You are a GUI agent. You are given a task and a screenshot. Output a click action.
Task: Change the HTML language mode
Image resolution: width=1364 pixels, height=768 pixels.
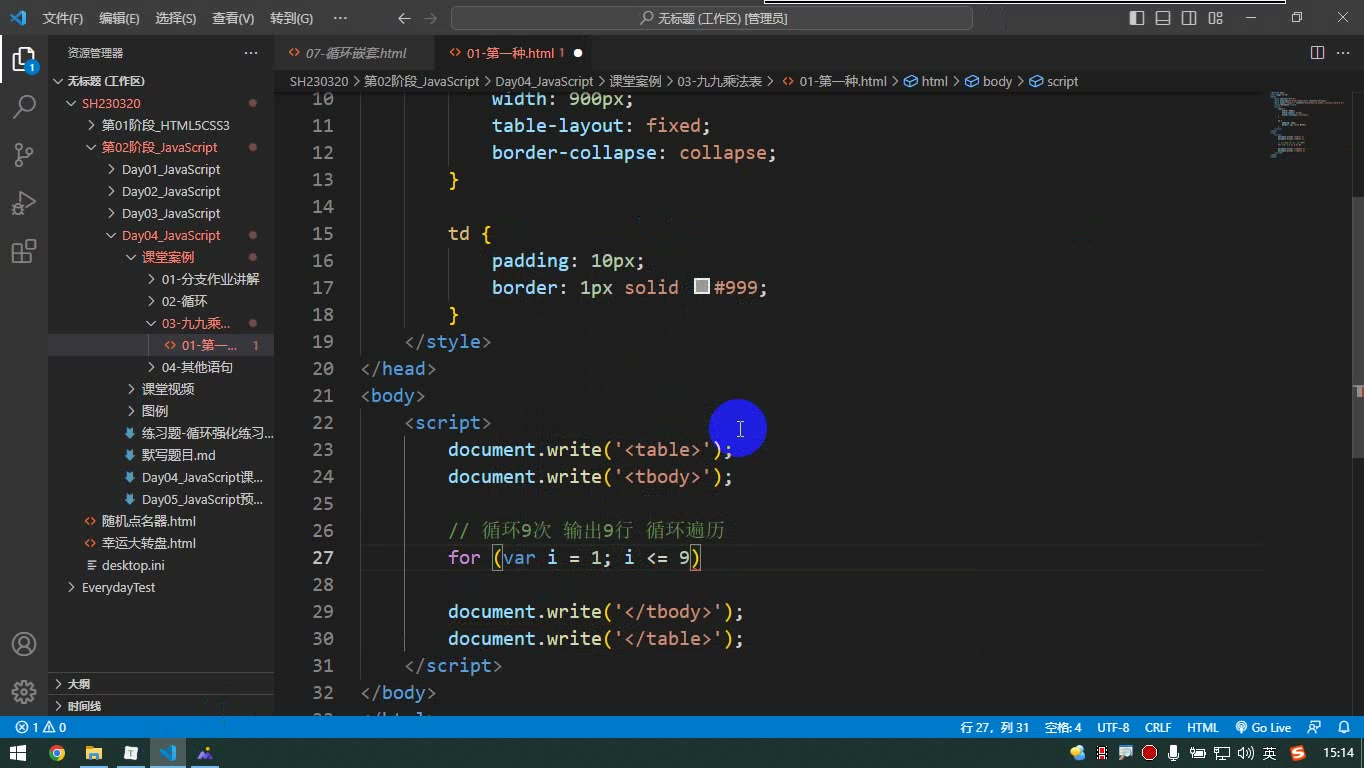(1203, 728)
